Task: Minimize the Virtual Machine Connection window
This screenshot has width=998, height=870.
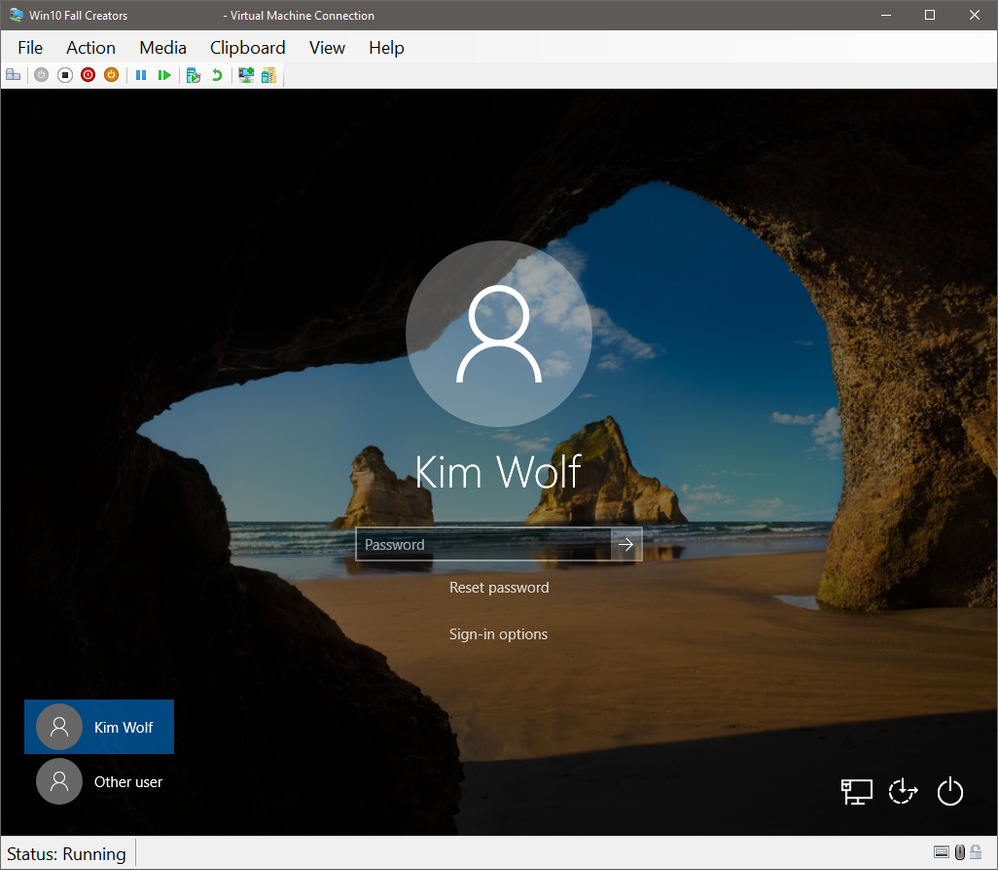Action: tap(885, 15)
